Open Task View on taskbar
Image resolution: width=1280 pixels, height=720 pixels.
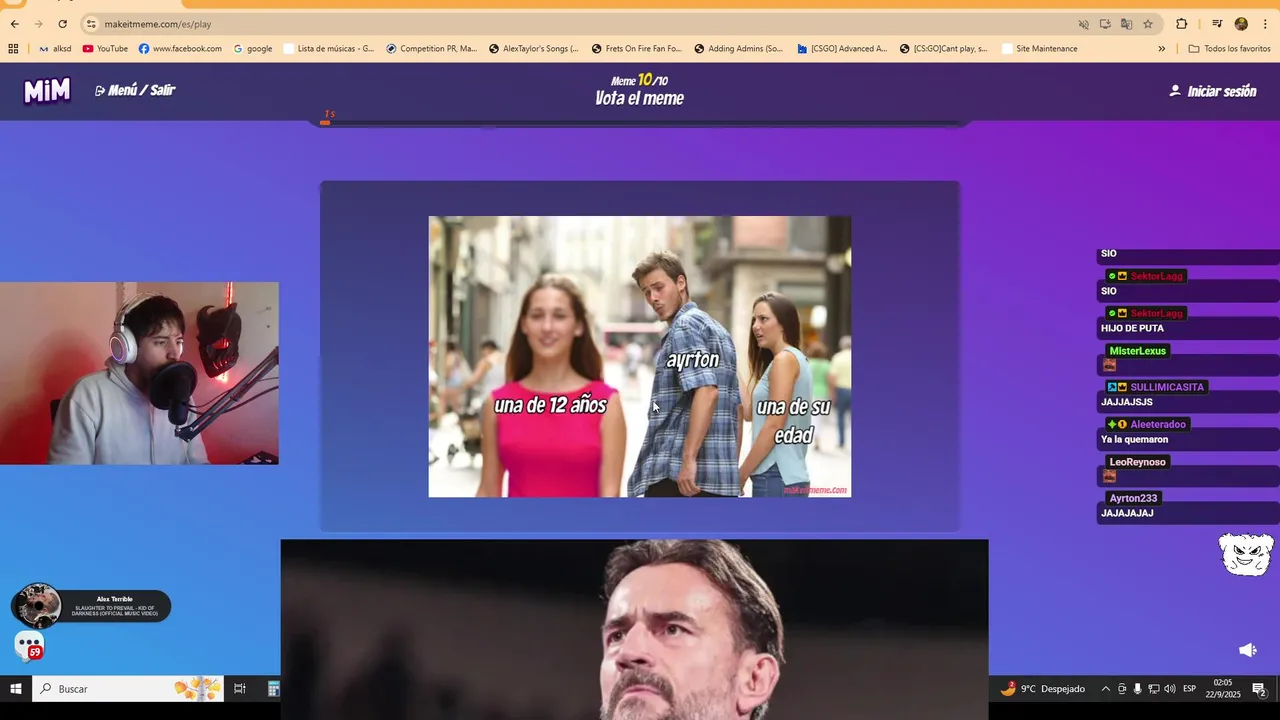(240, 689)
